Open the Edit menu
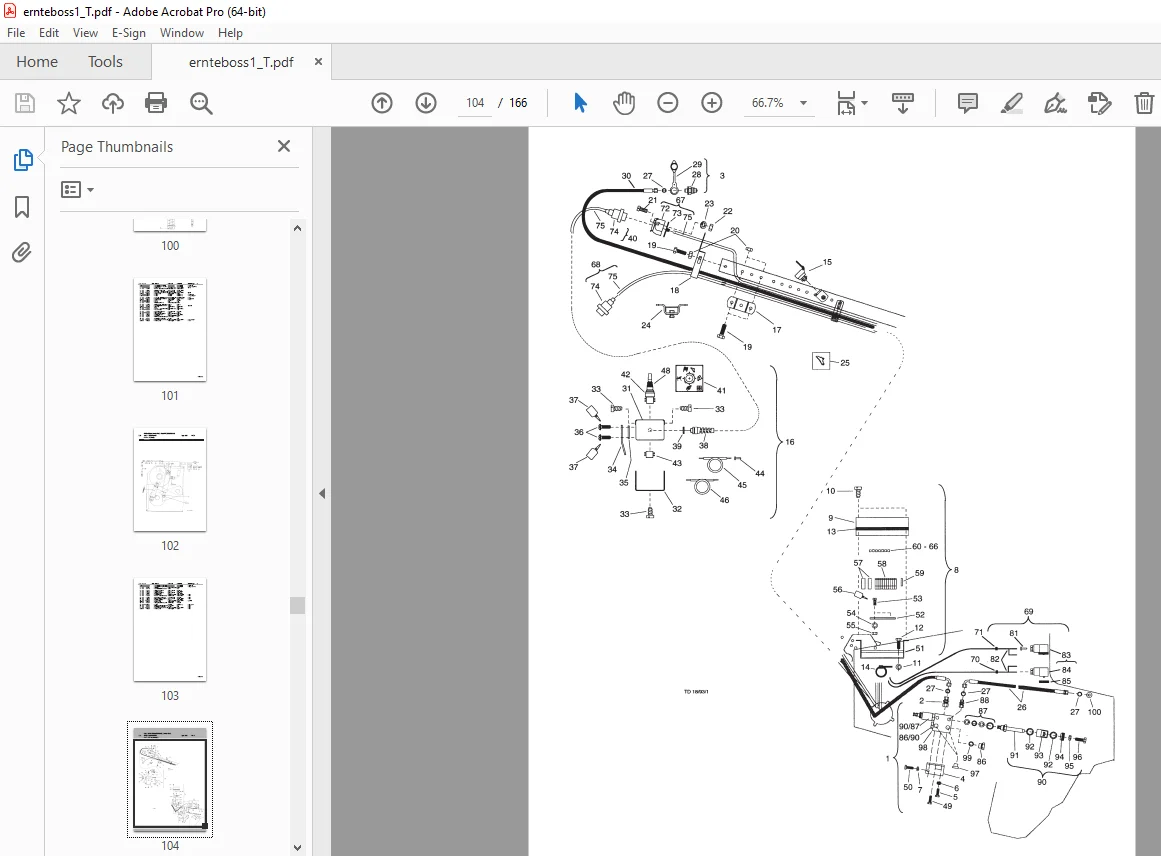 (x=49, y=33)
